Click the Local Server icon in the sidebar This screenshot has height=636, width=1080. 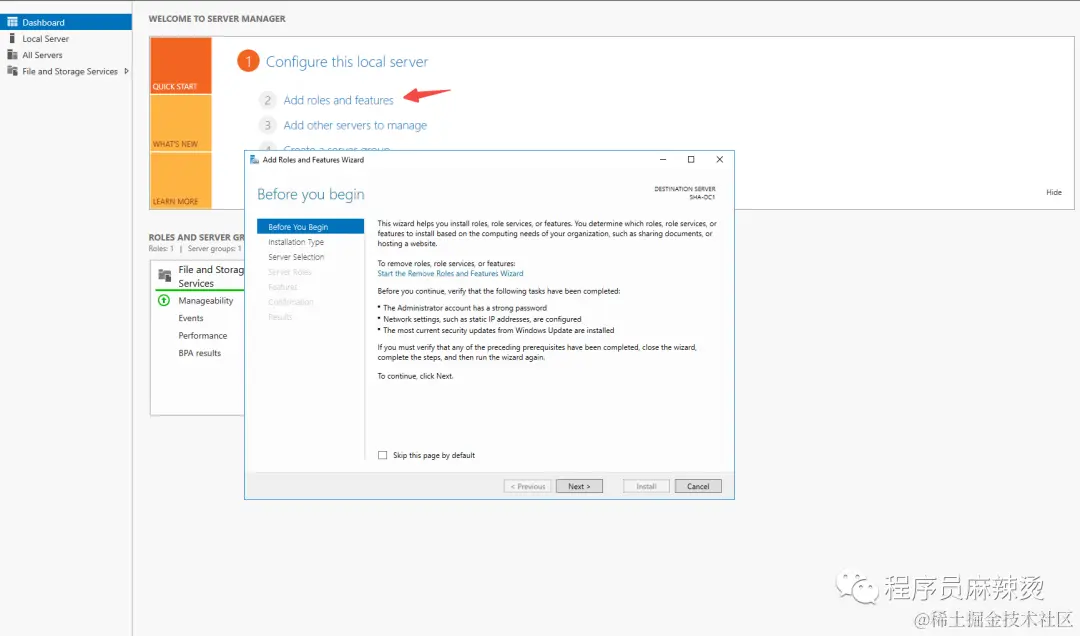coord(12,39)
